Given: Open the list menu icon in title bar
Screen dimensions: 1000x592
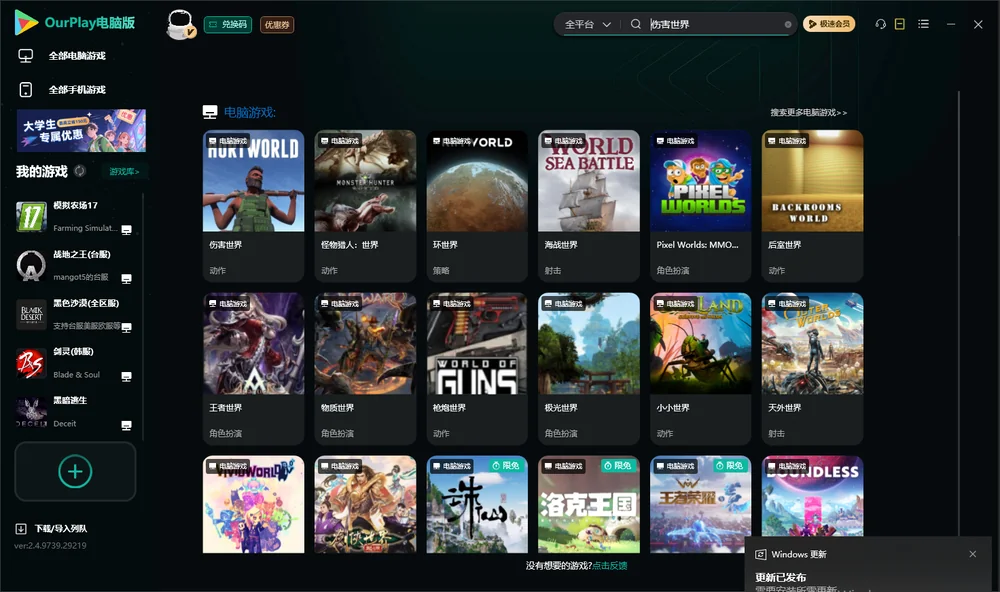Looking at the screenshot, I should (923, 24).
